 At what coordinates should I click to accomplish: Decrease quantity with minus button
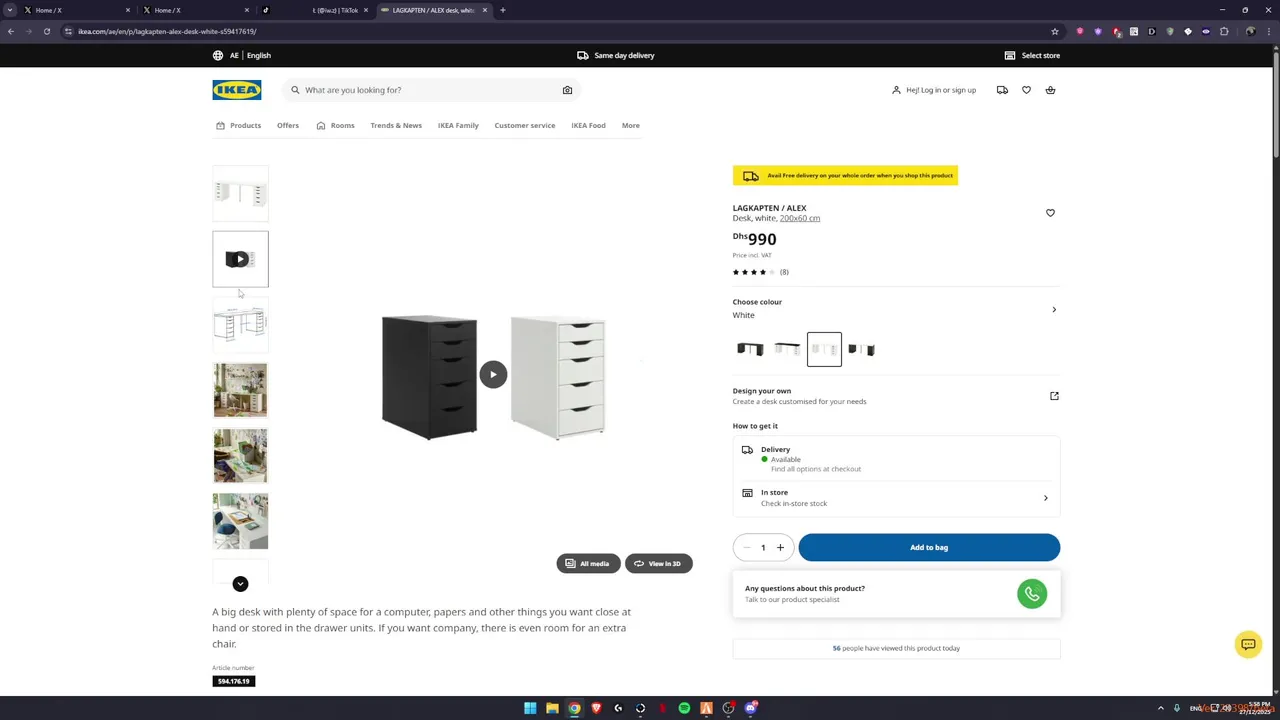[746, 548]
